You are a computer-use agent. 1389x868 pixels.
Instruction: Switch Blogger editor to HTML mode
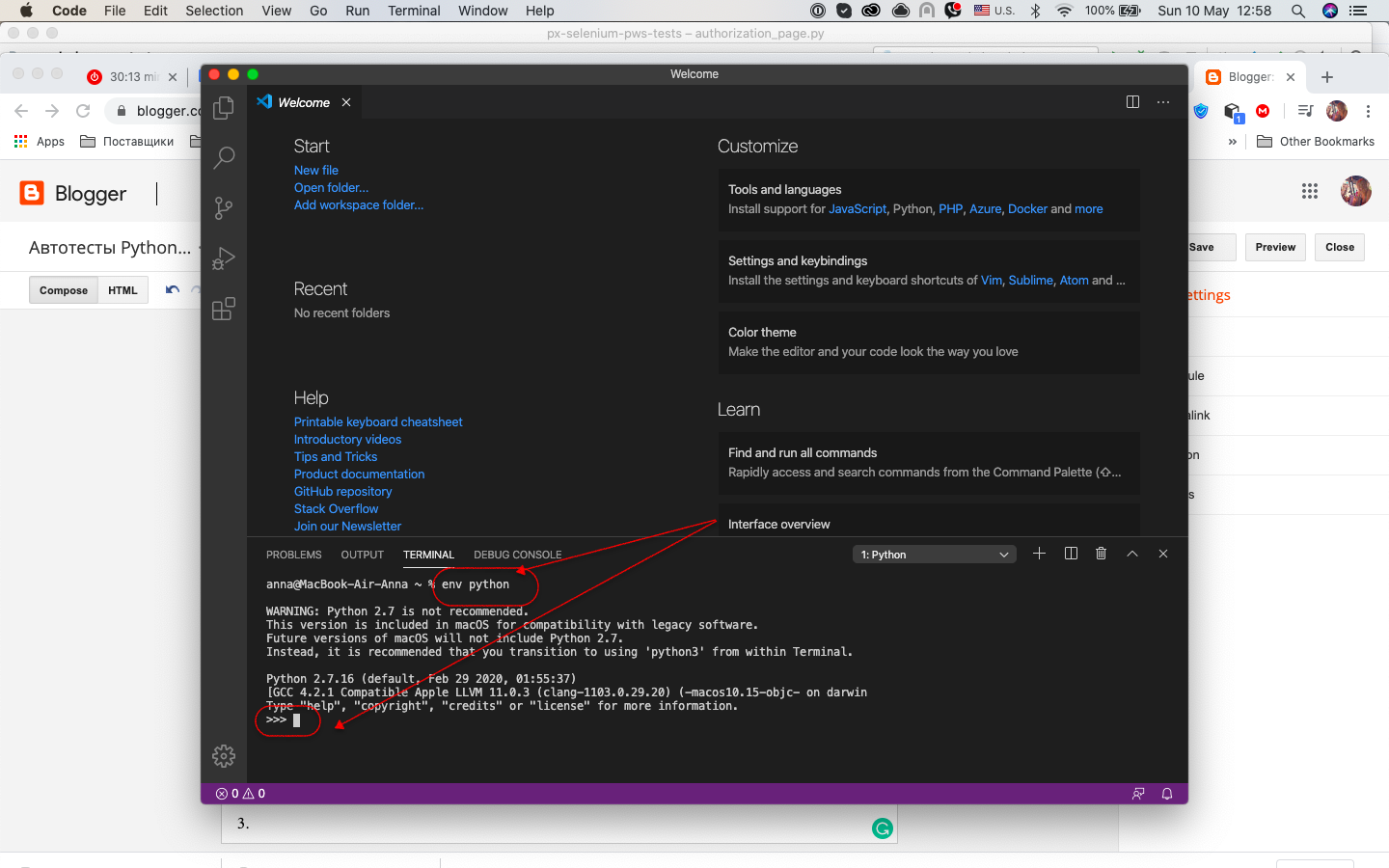(x=123, y=290)
